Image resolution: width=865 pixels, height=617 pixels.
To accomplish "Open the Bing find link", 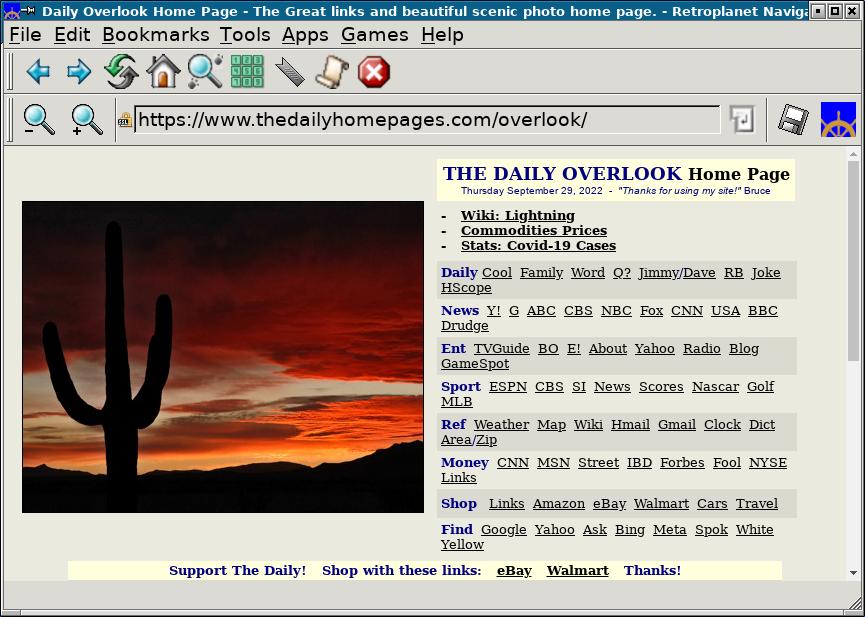I will (629, 530).
